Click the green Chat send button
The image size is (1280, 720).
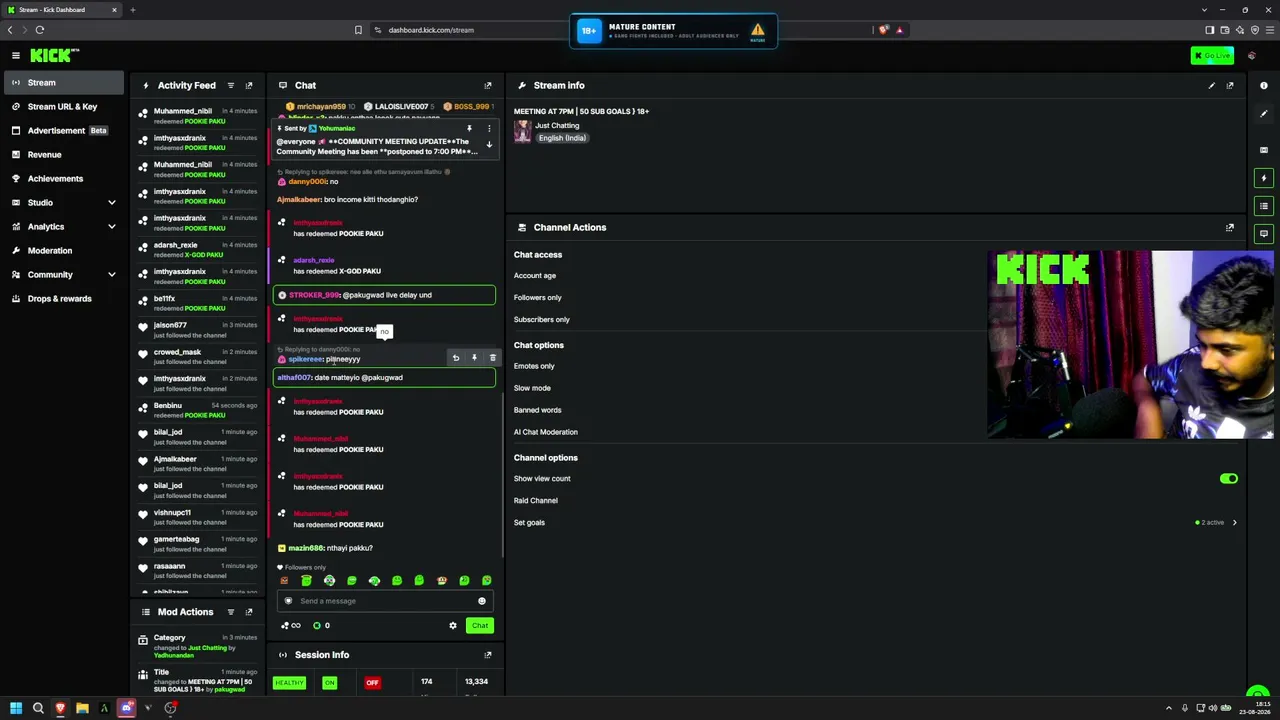(x=480, y=626)
